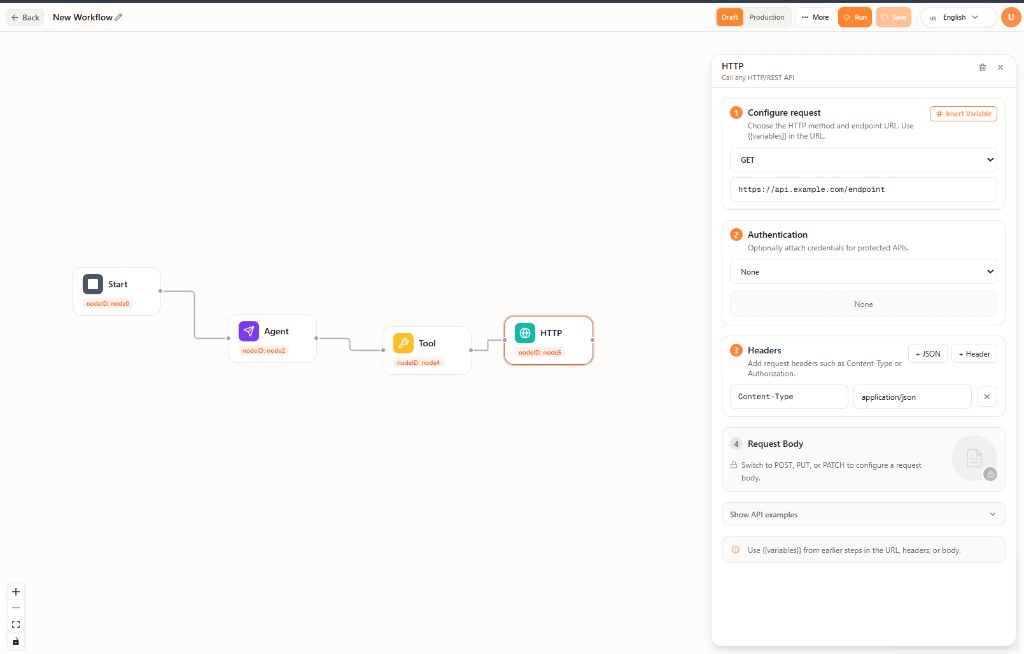Image resolution: width=1024 pixels, height=654 pixels.
Task: Click the info icon in variables hint
Action: tap(735, 550)
